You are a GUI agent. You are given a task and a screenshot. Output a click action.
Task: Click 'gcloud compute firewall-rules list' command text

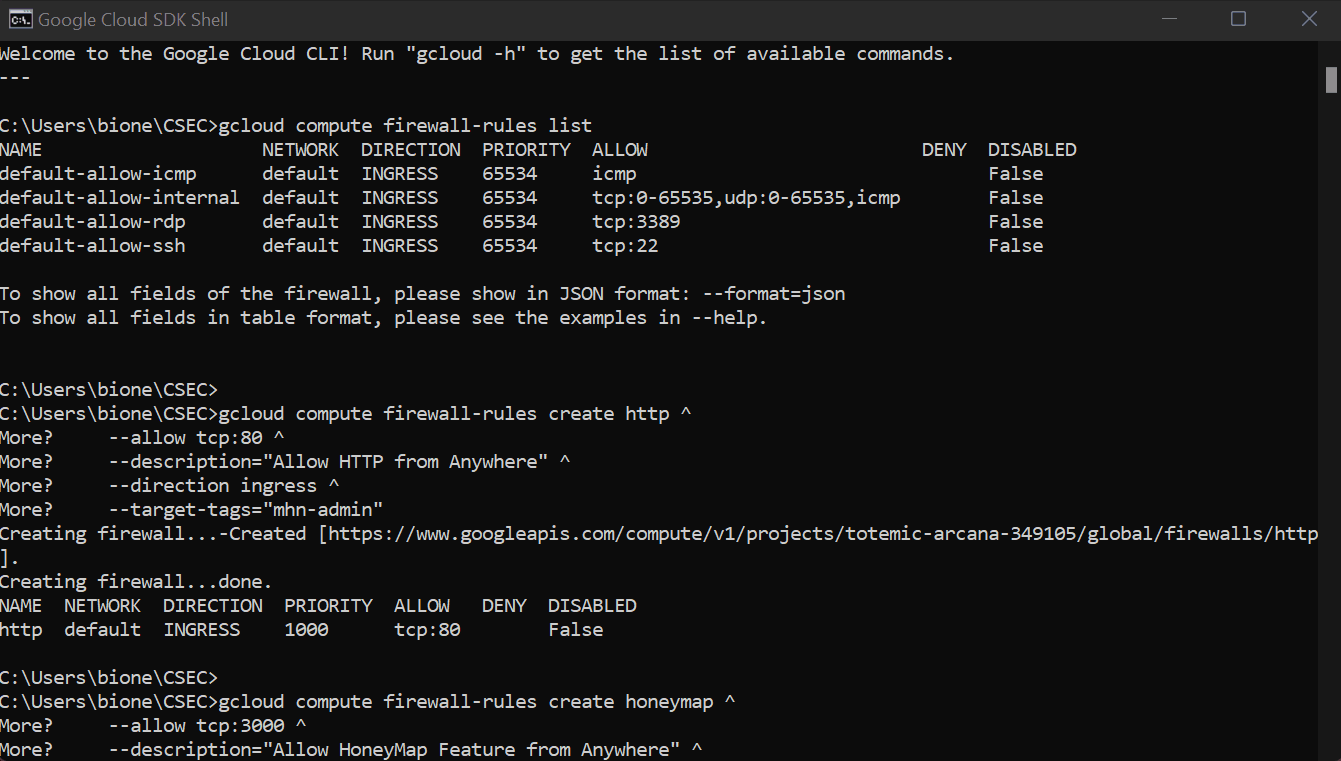click(x=405, y=126)
